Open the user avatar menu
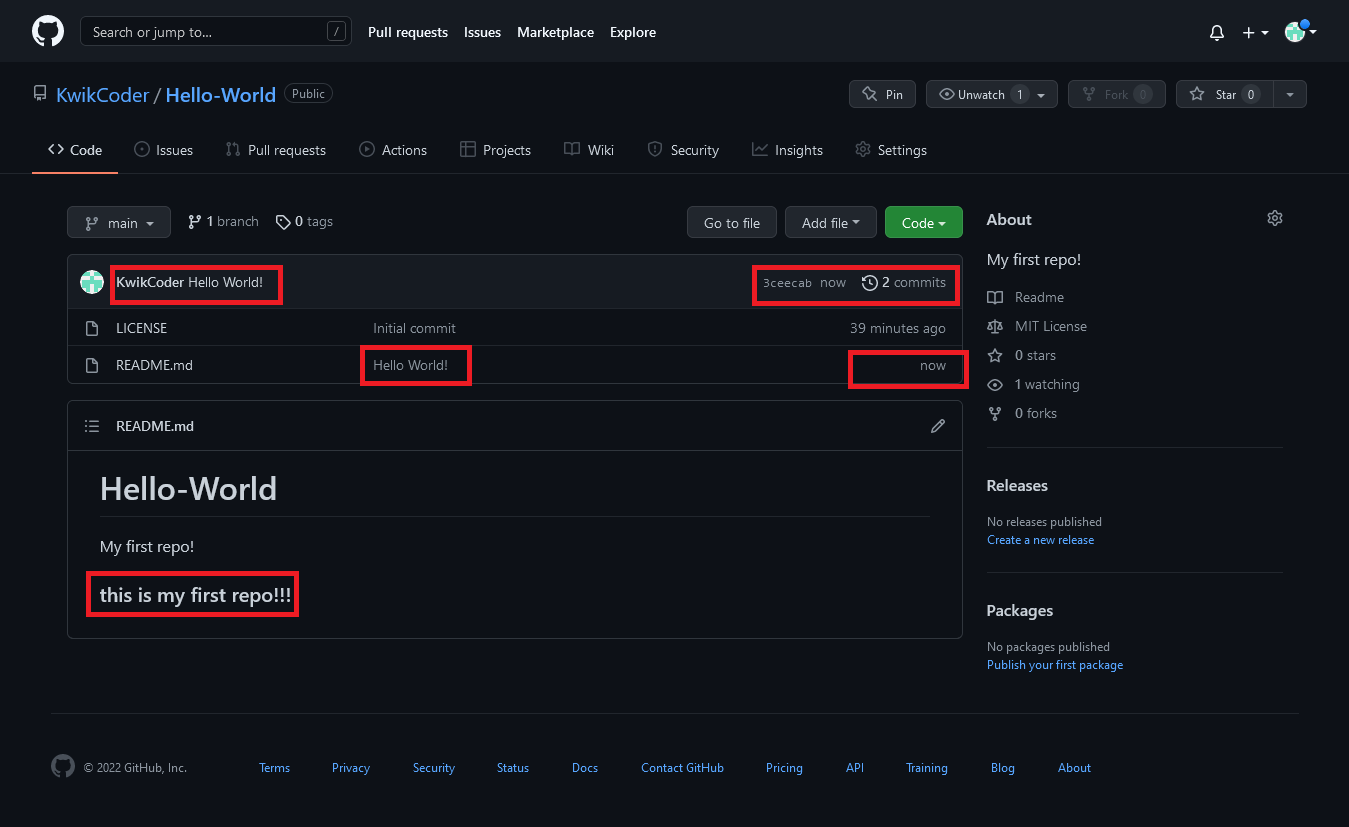 coord(1300,32)
